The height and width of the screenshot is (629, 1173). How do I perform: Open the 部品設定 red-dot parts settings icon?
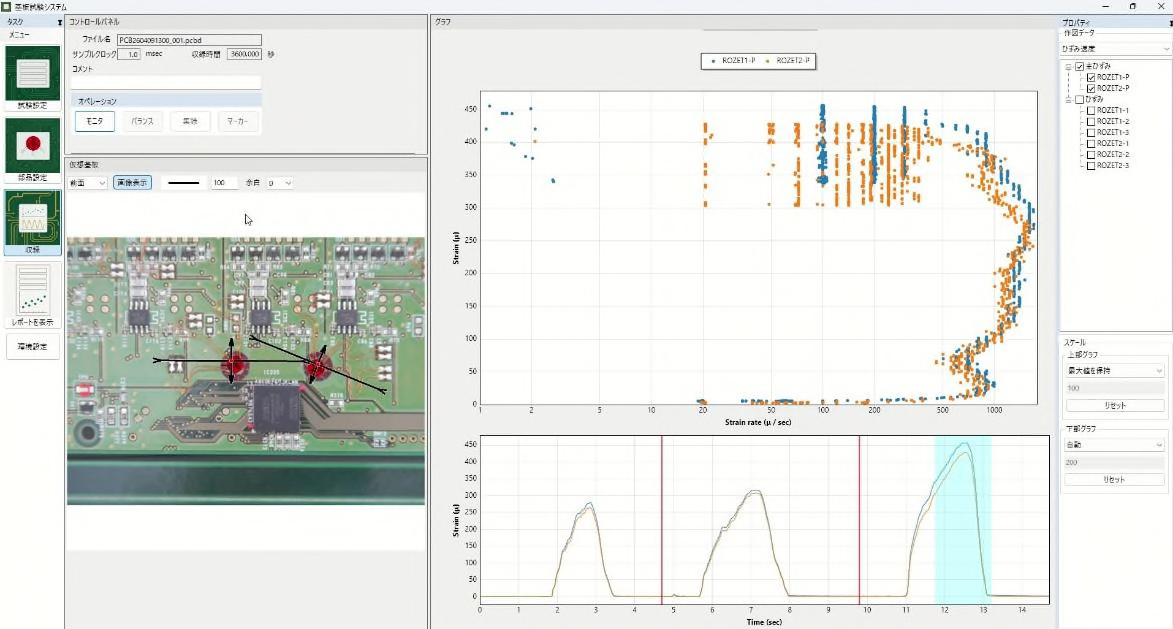33,150
